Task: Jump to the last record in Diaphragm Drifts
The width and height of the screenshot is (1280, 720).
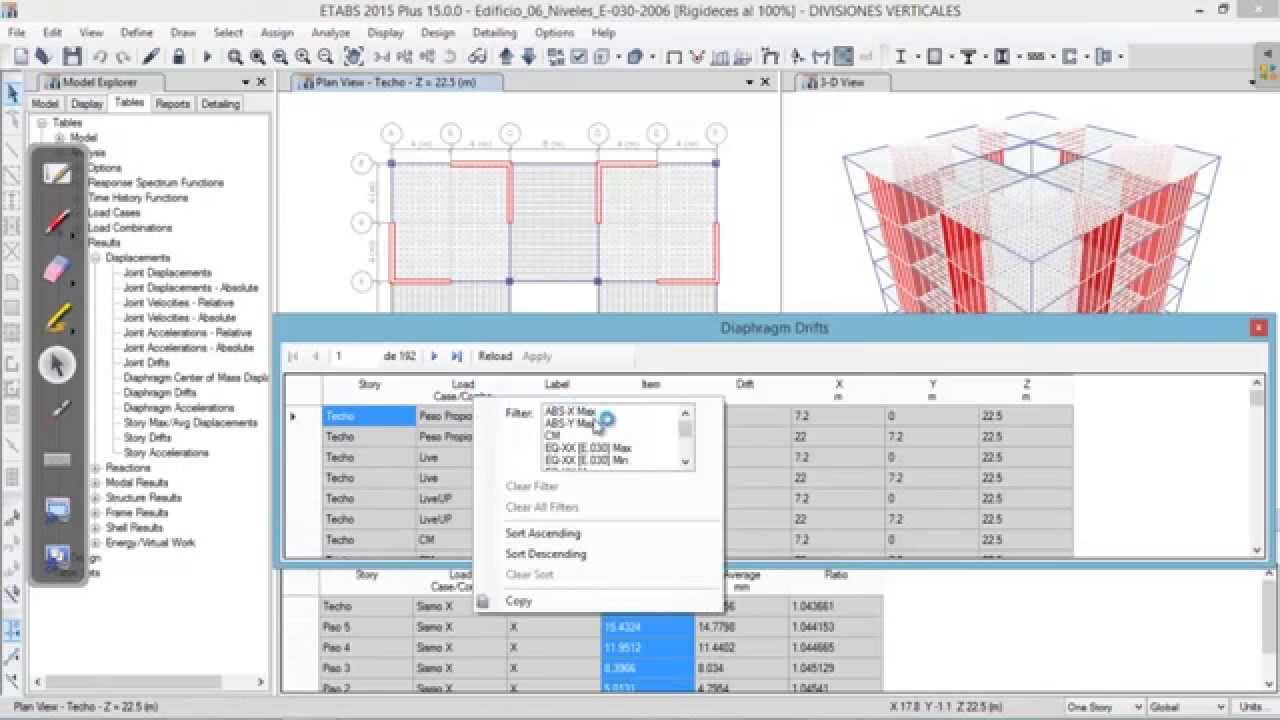Action: [x=457, y=356]
